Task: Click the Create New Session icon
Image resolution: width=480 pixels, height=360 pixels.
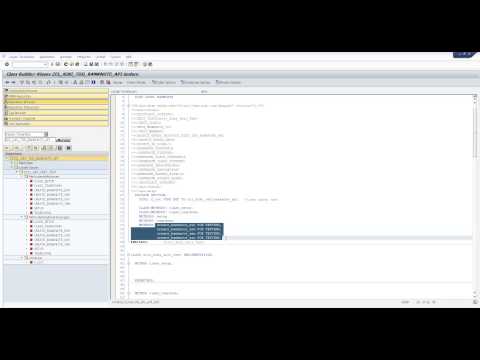Action: coord(131,64)
